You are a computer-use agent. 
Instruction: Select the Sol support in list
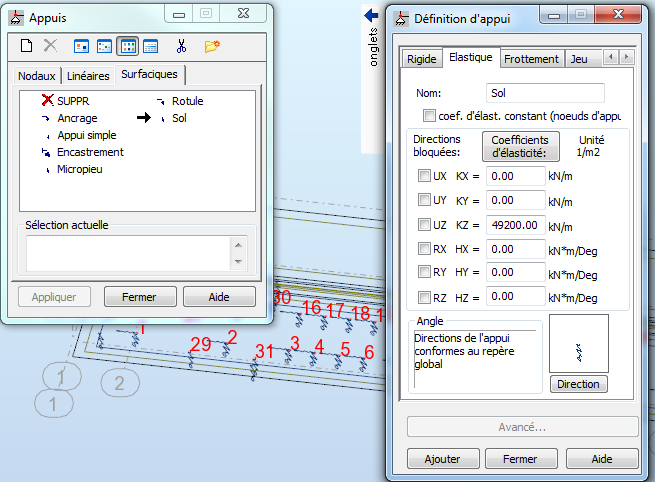tap(179, 118)
